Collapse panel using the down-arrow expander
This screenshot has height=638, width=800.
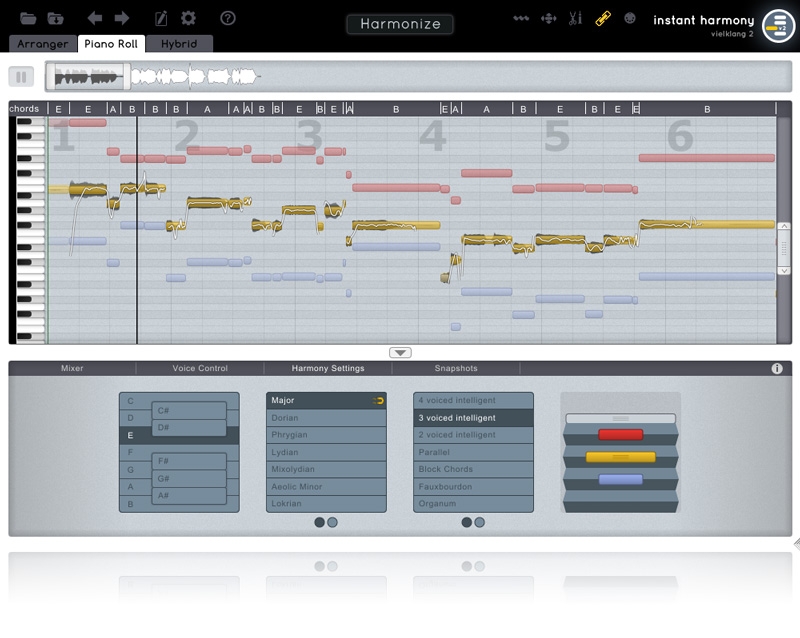pos(400,352)
